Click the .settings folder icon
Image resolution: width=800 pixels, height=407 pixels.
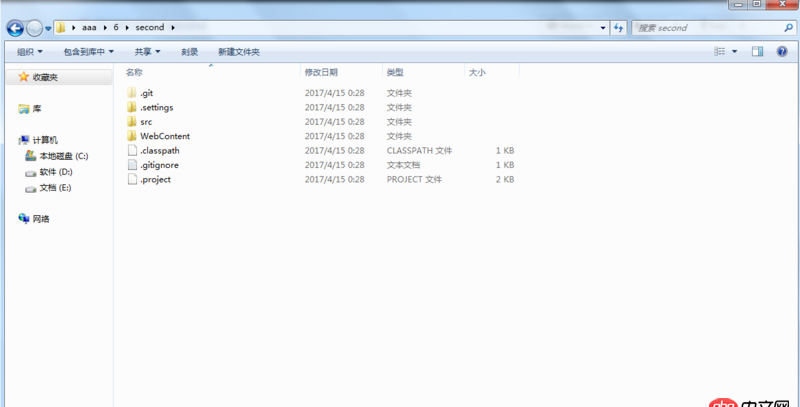(x=132, y=107)
